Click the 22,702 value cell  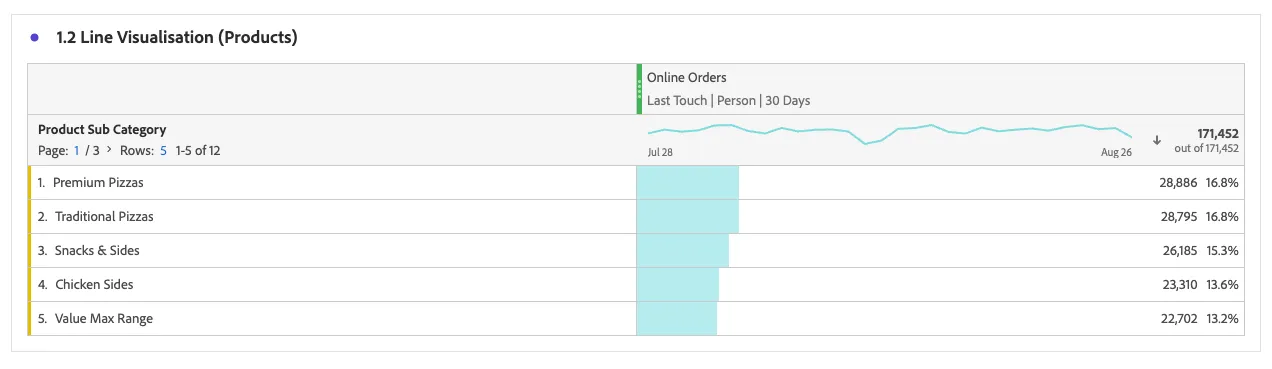[1179, 319]
